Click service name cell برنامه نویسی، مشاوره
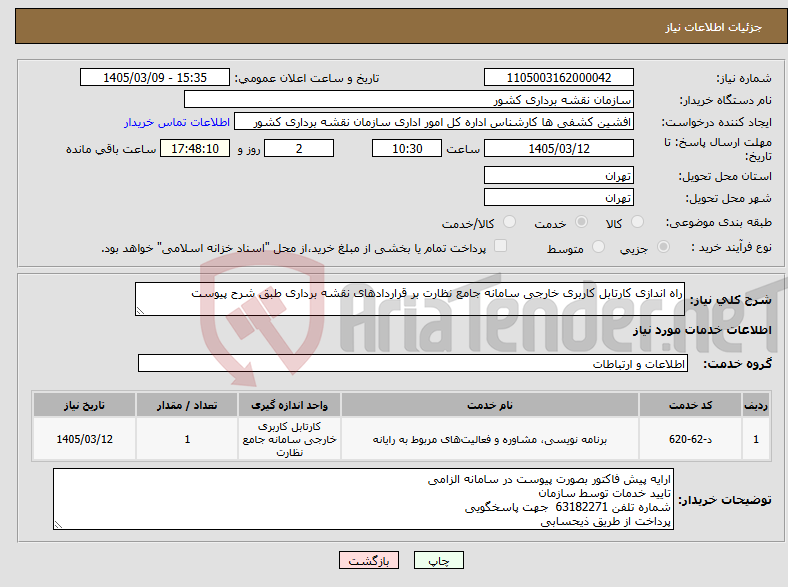This screenshot has width=788, height=587. tap(490, 439)
